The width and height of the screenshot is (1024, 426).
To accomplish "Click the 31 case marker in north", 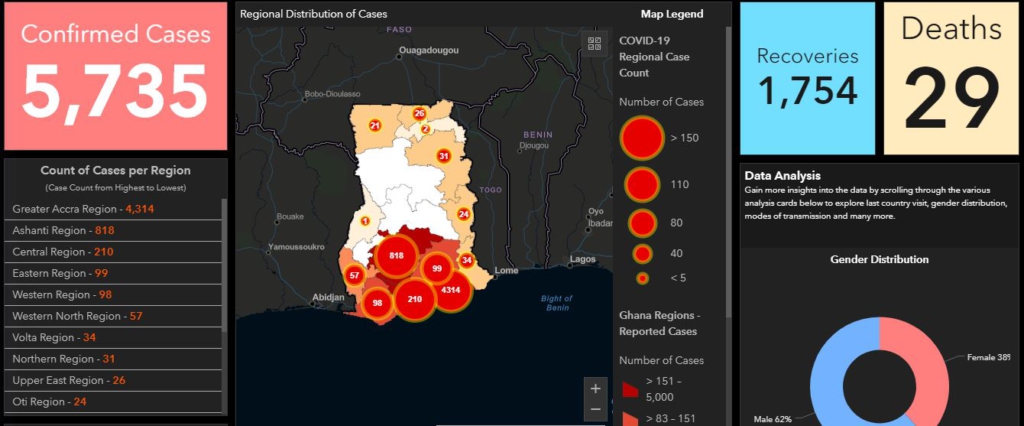I will 443,156.
